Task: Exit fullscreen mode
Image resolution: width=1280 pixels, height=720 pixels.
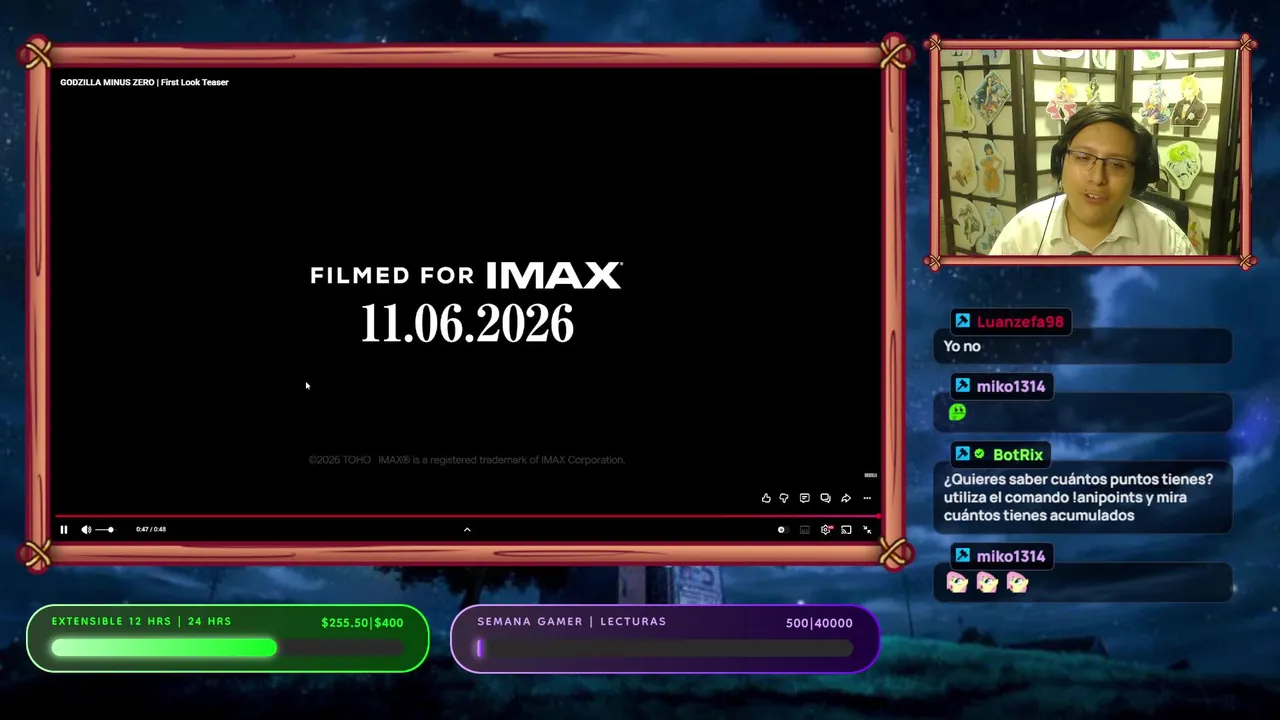Action: coord(867,530)
